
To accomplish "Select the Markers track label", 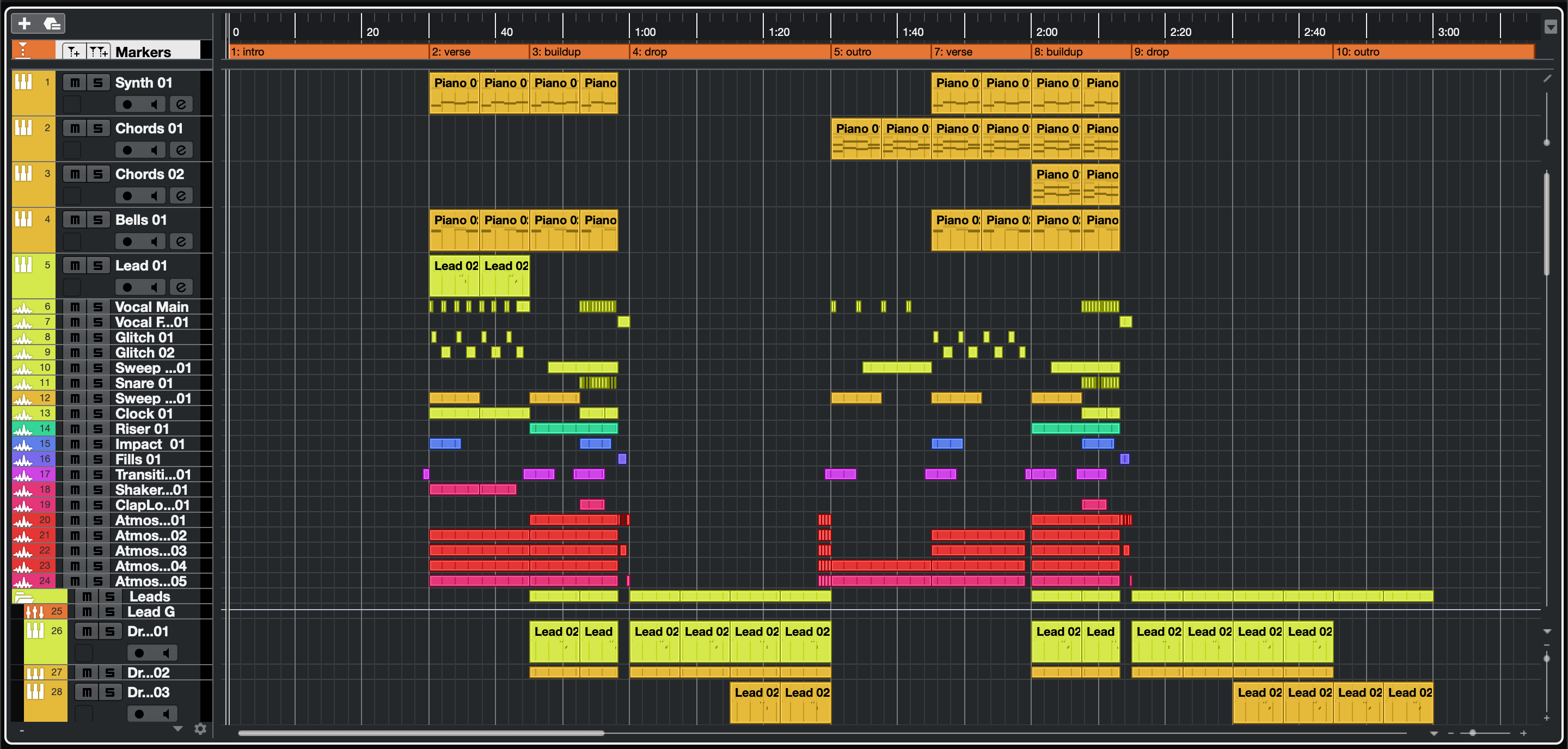I will [x=143, y=52].
